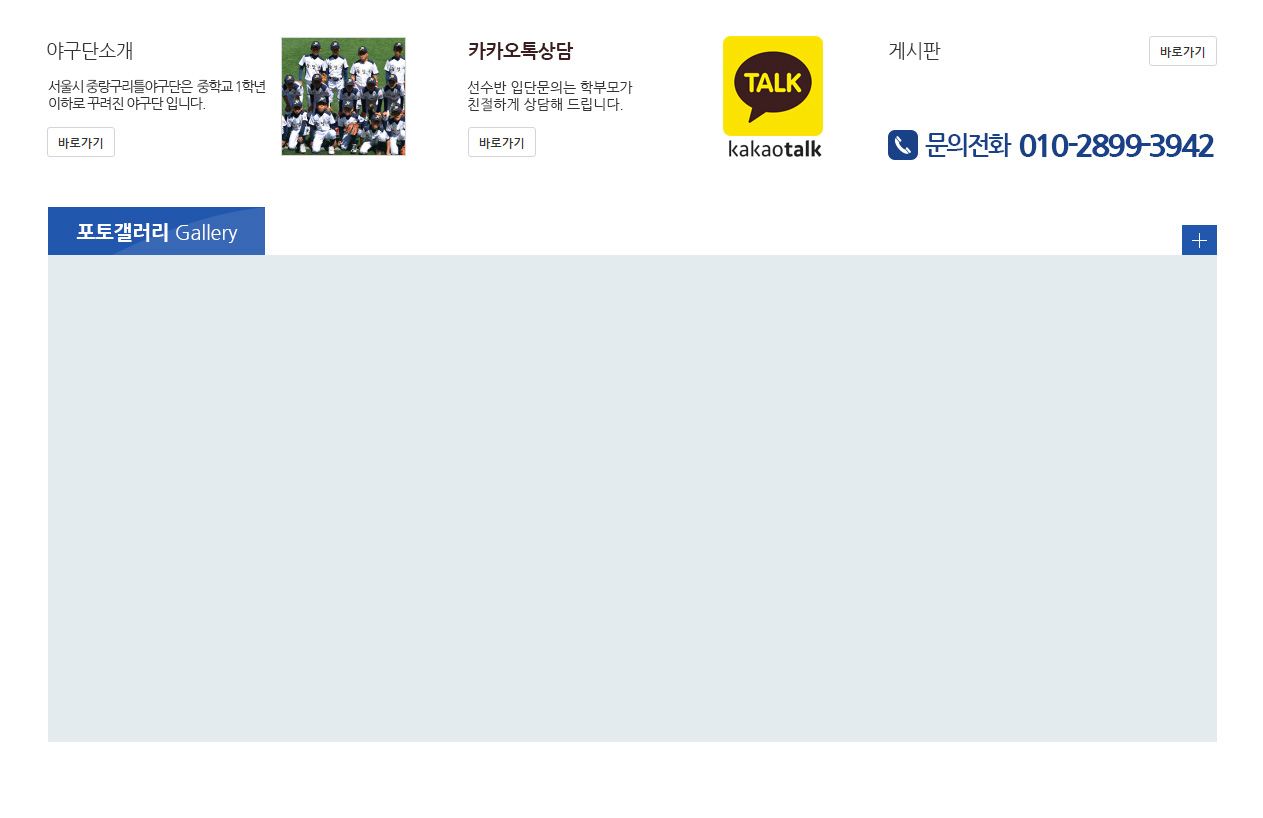Go to 게시판 via its 바로가기 button
1263x818 pixels.
point(1183,51)
